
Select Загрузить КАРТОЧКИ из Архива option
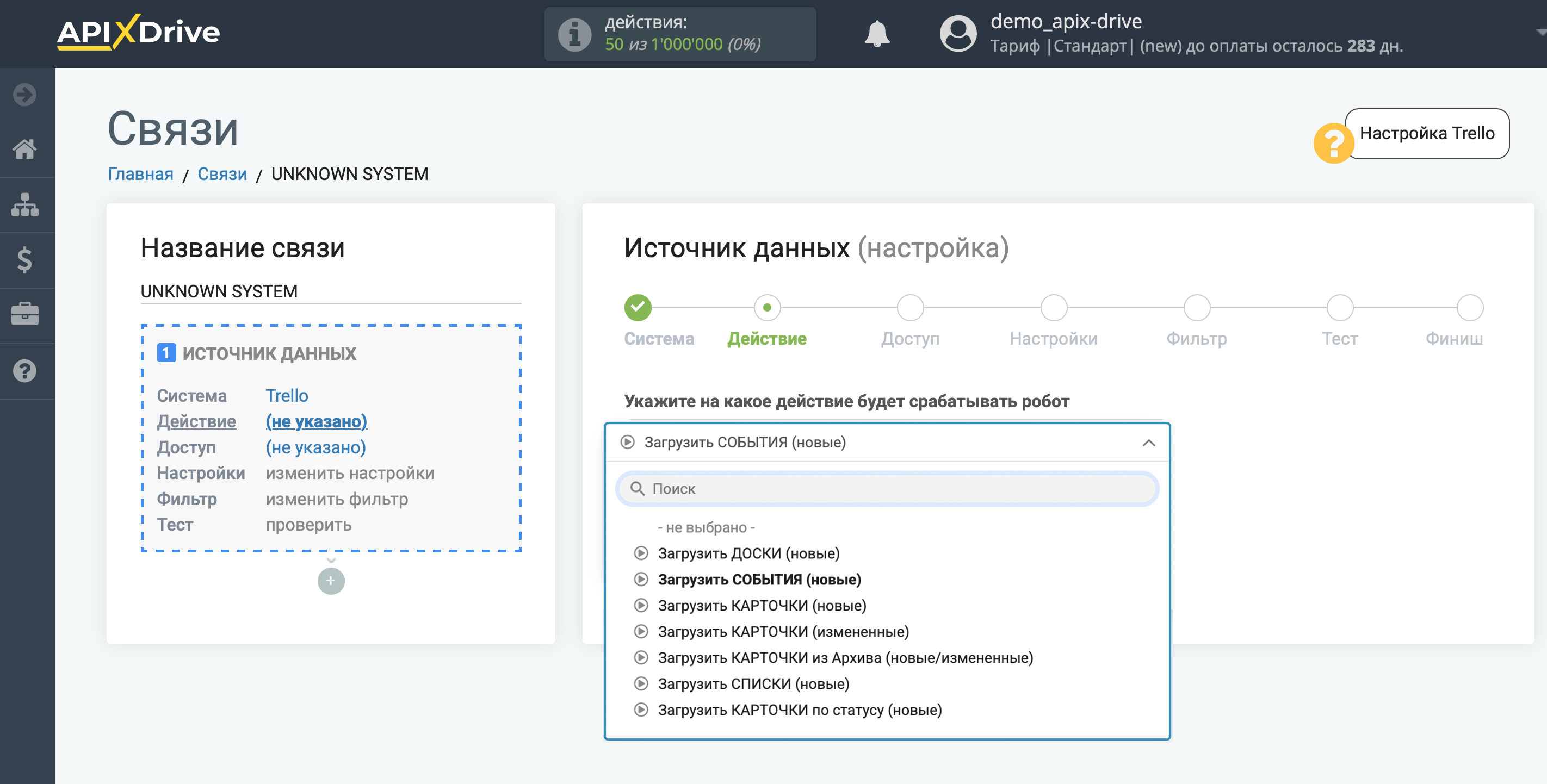point(845,658)
